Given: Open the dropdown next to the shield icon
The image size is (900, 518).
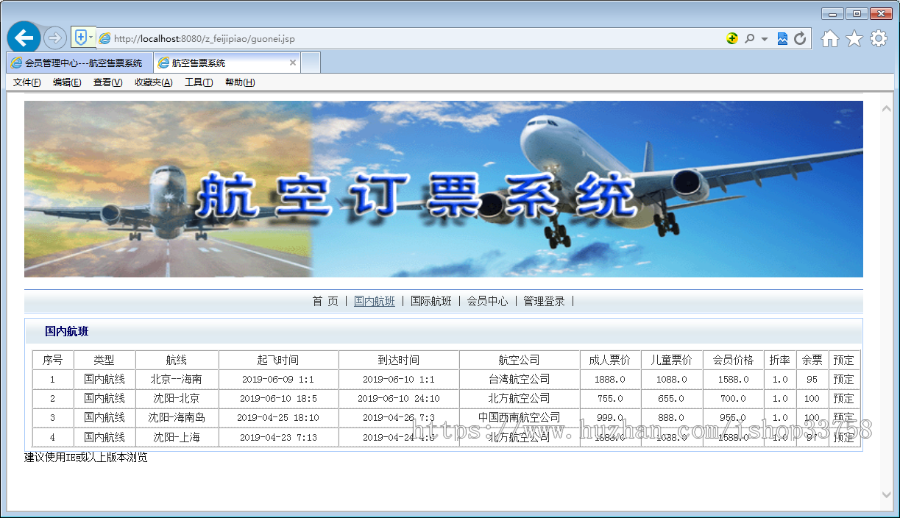Looking at the screenshot, I should (x=91, y=37).
